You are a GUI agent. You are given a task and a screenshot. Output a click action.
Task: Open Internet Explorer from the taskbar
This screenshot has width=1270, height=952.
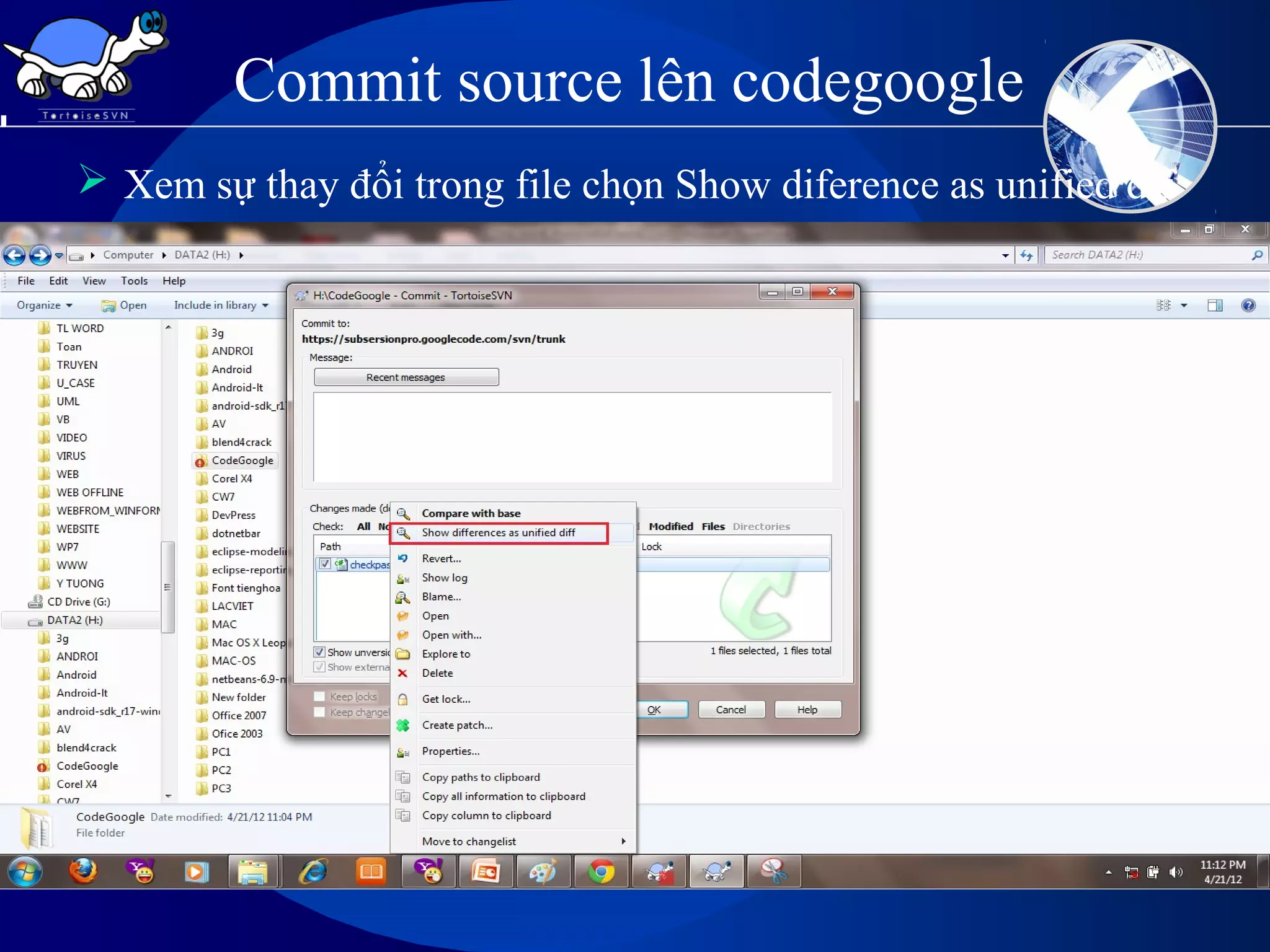[x=314, y=871]
